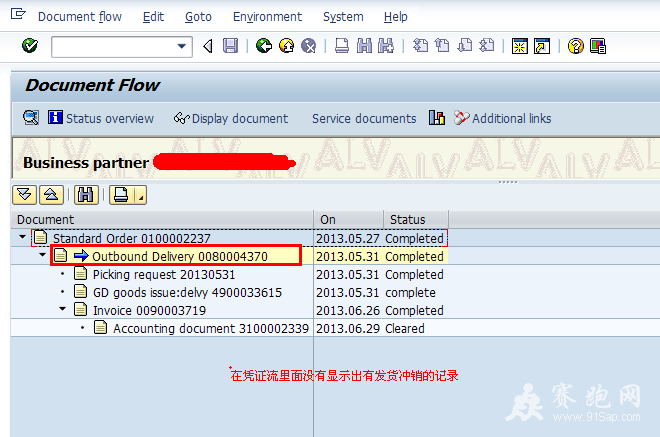The height and width of the screenshot is (437, 660).
Task: Open the Environment menu
Action: point(267,17)
